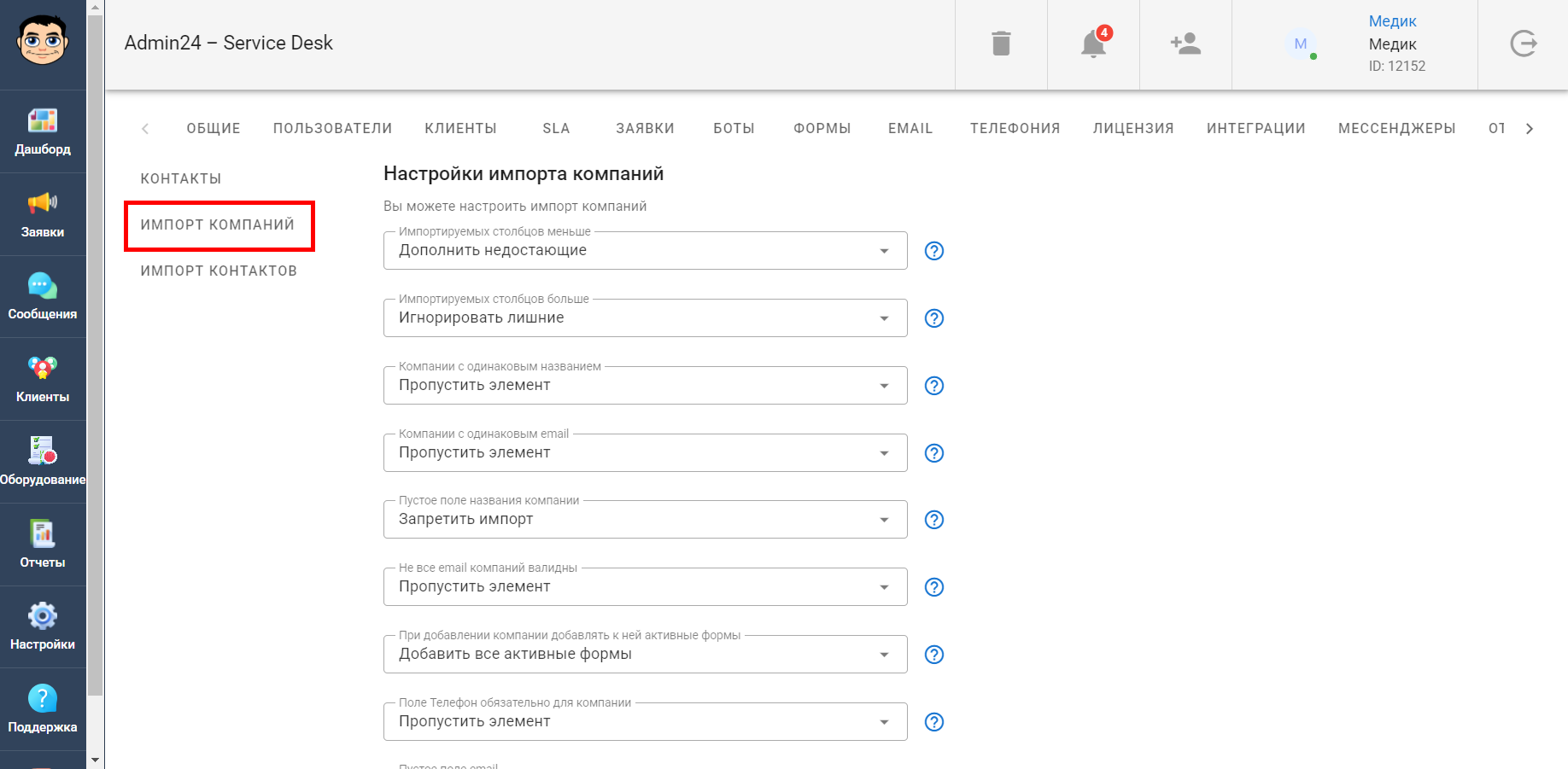The image size is (1568, 769).
Task: Open the ЛИЦЕНЗИЯ tab
Action: tap(1133, 129)
